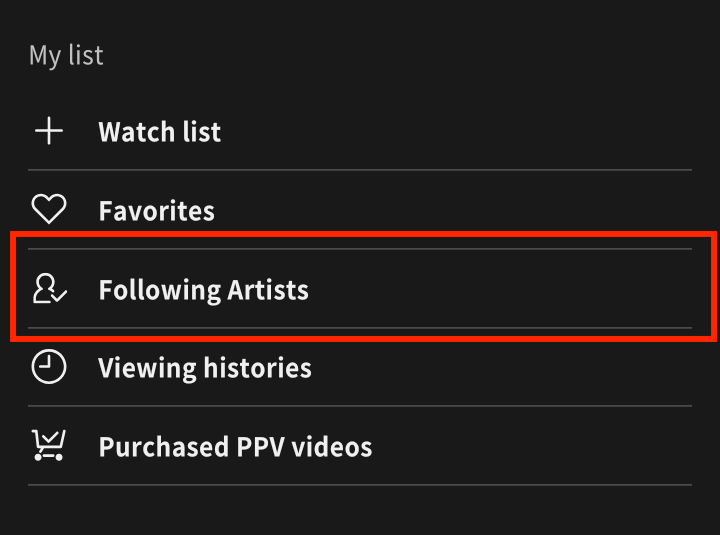Click the plus icon beside Watch list
Image resolution: width=720 pixels, height=535 pixels.
pos(49,131)
